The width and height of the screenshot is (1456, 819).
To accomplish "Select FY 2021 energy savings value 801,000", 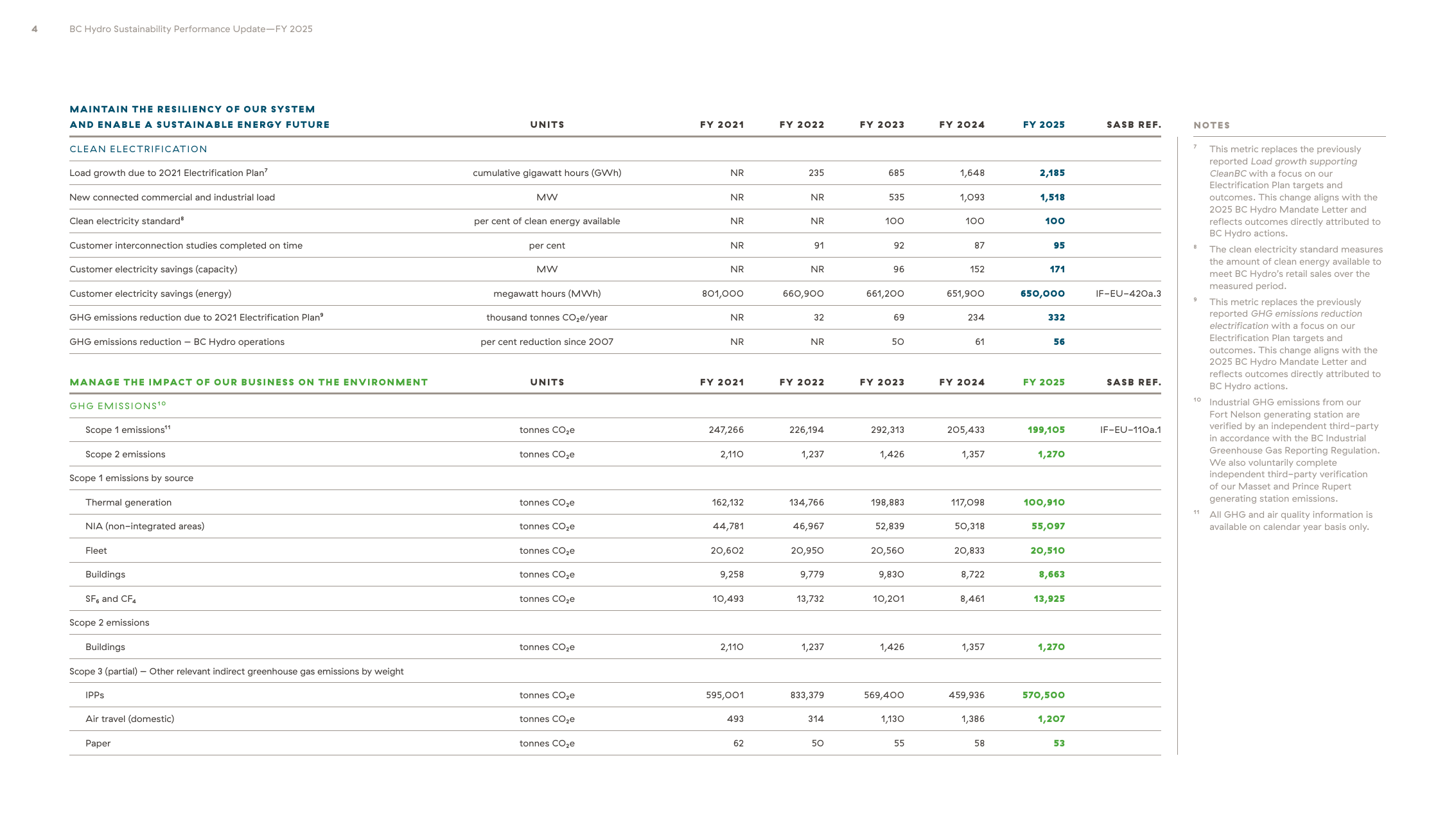I will point(723,294).
